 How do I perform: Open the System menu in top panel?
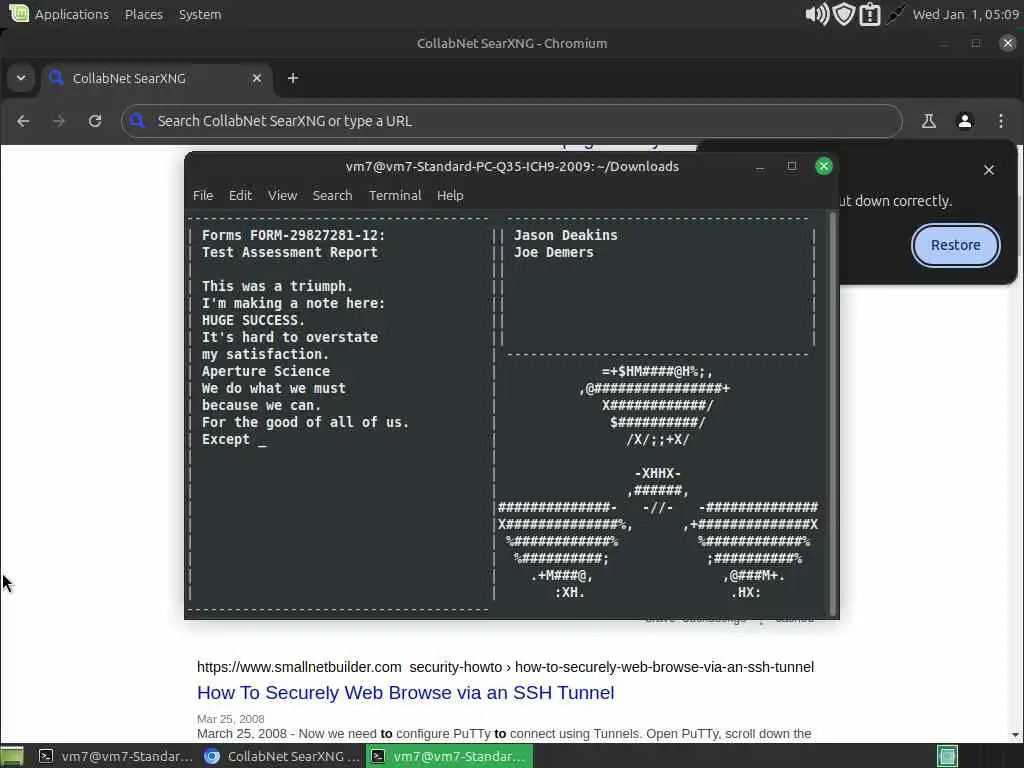pyautogui.click(x=200, y=14)
